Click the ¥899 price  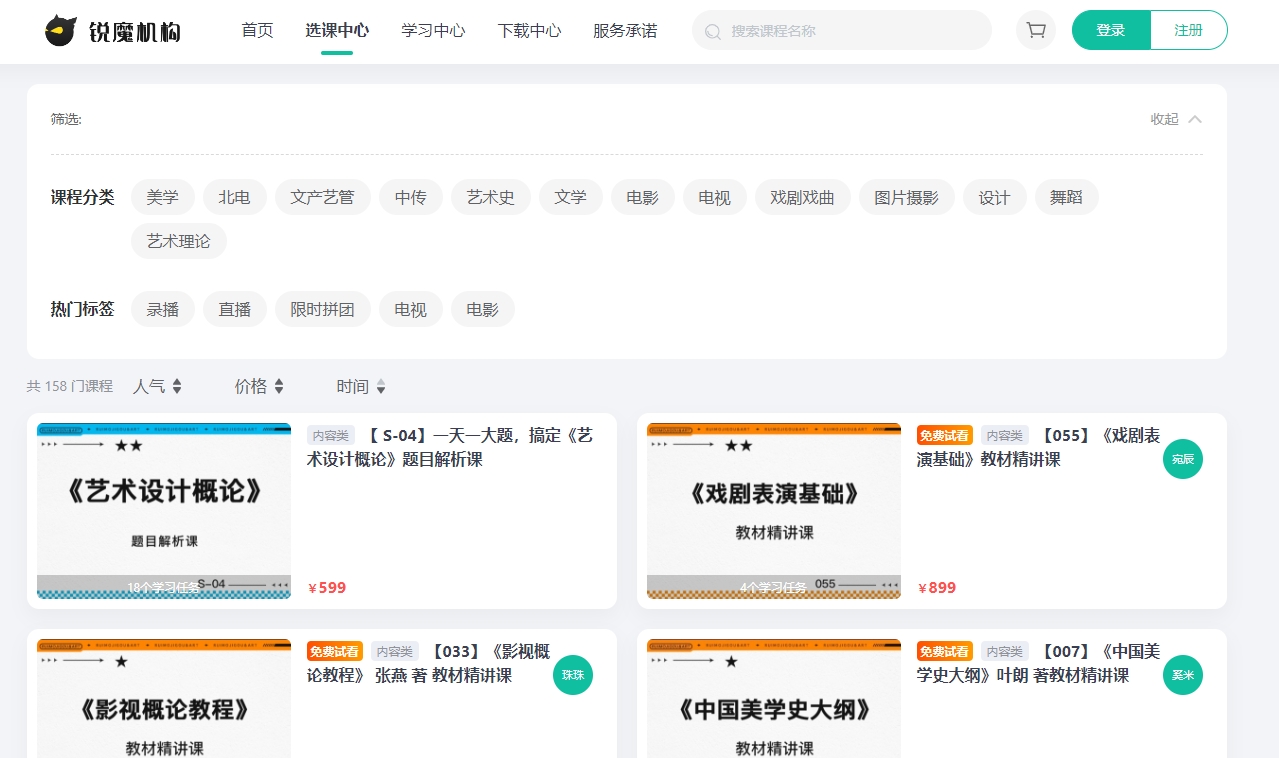[937, 588]
